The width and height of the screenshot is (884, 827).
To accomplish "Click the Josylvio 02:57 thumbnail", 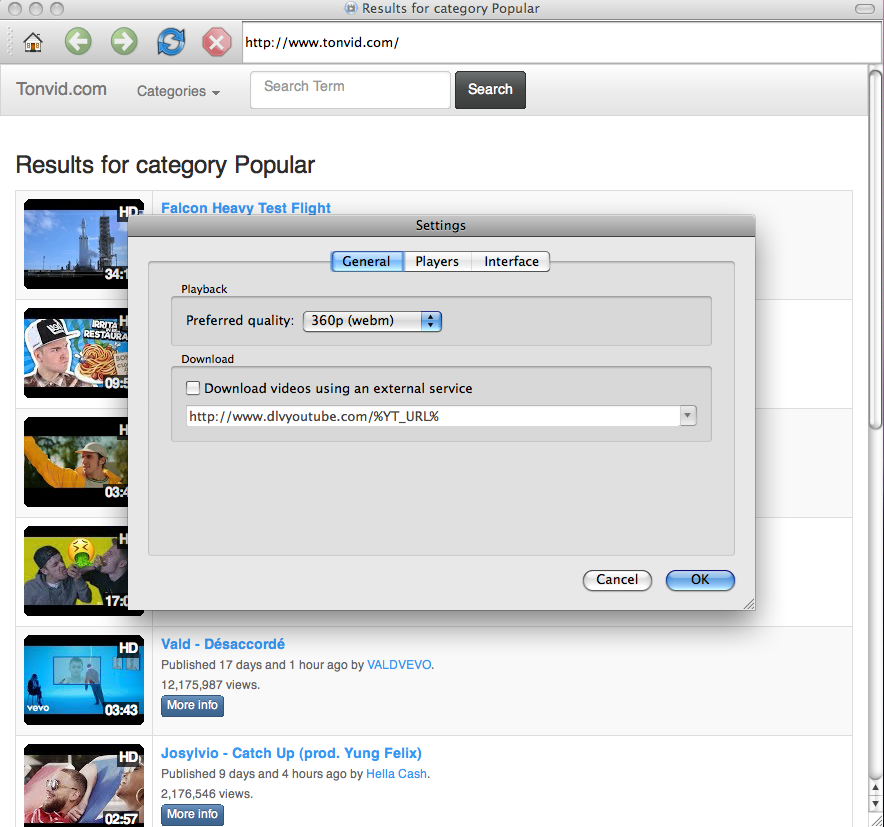I will tap(84, 785).
